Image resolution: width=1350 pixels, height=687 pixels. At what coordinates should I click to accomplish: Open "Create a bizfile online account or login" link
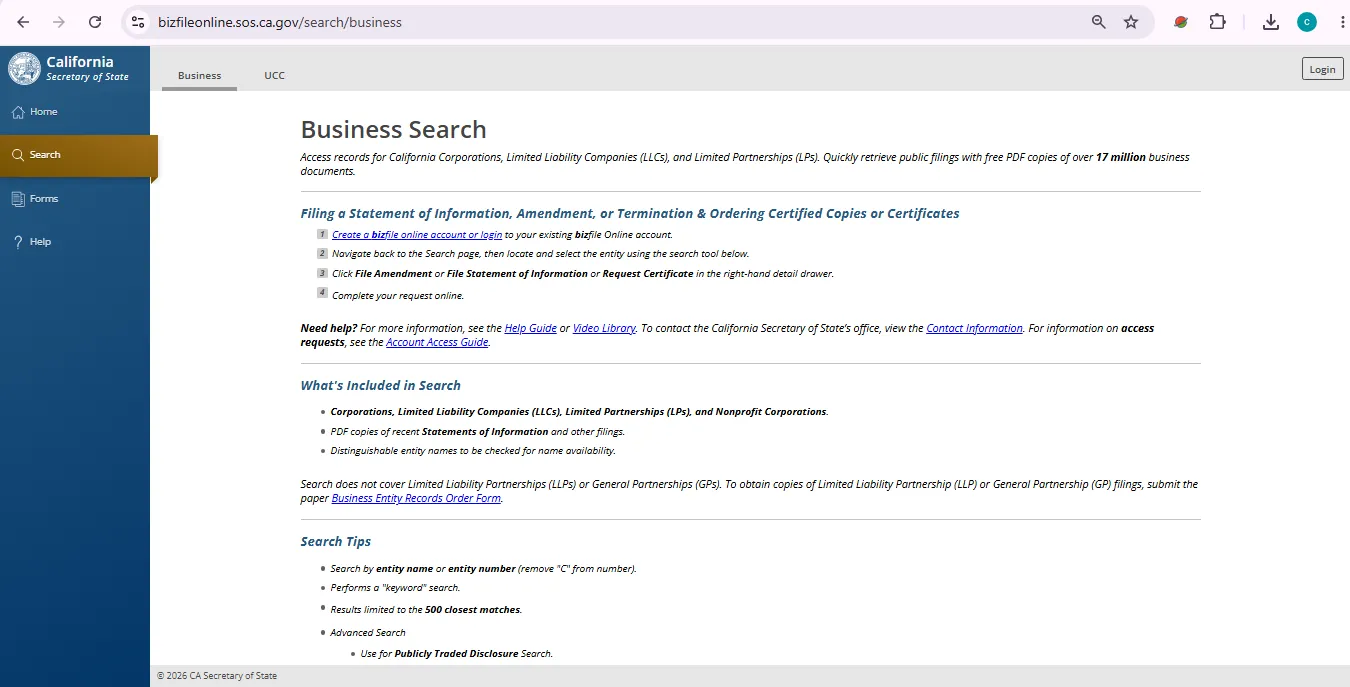[x=417, y=235]
